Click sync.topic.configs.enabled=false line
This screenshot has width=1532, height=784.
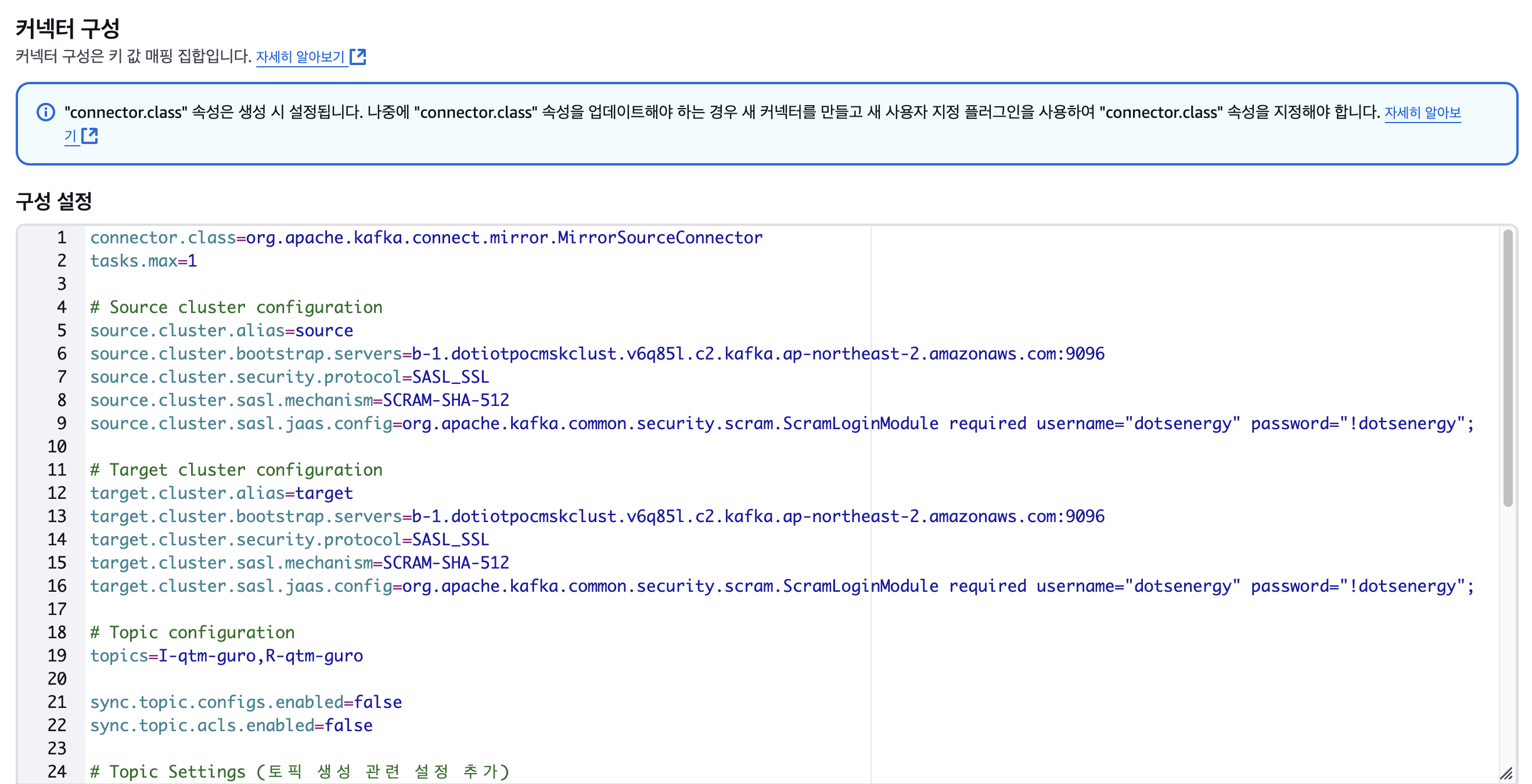coord(246,702)
